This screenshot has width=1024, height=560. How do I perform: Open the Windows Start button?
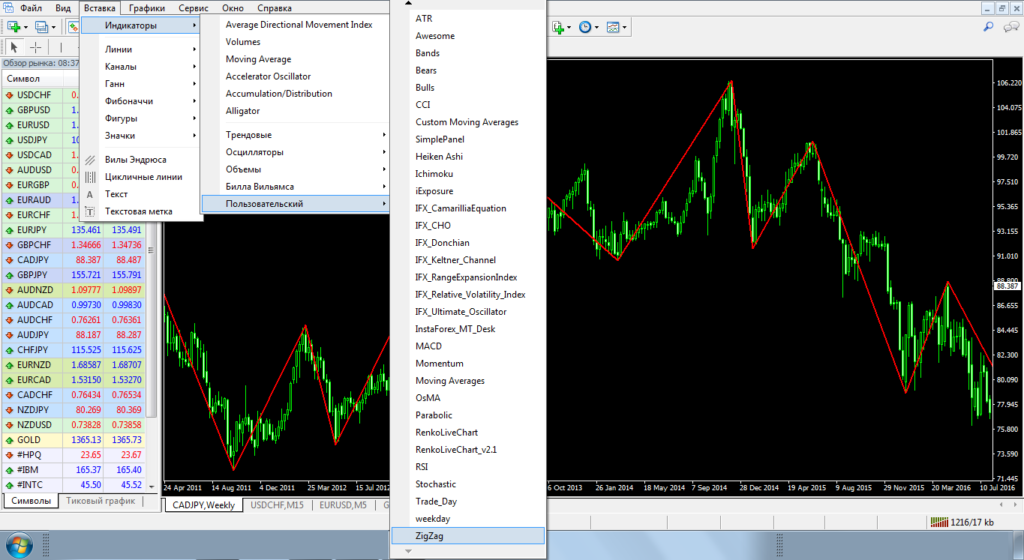pos(18,545)
